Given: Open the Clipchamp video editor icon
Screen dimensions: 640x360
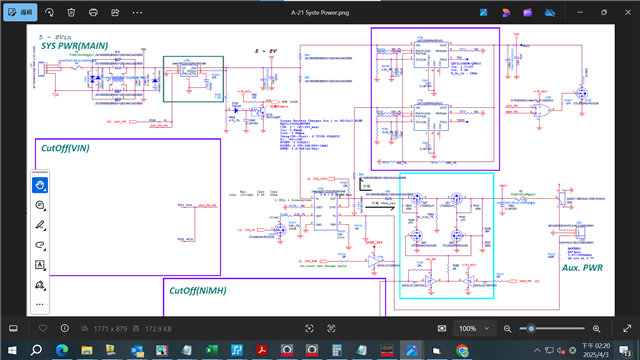Looking at the screenshot, I should point(528,13).
